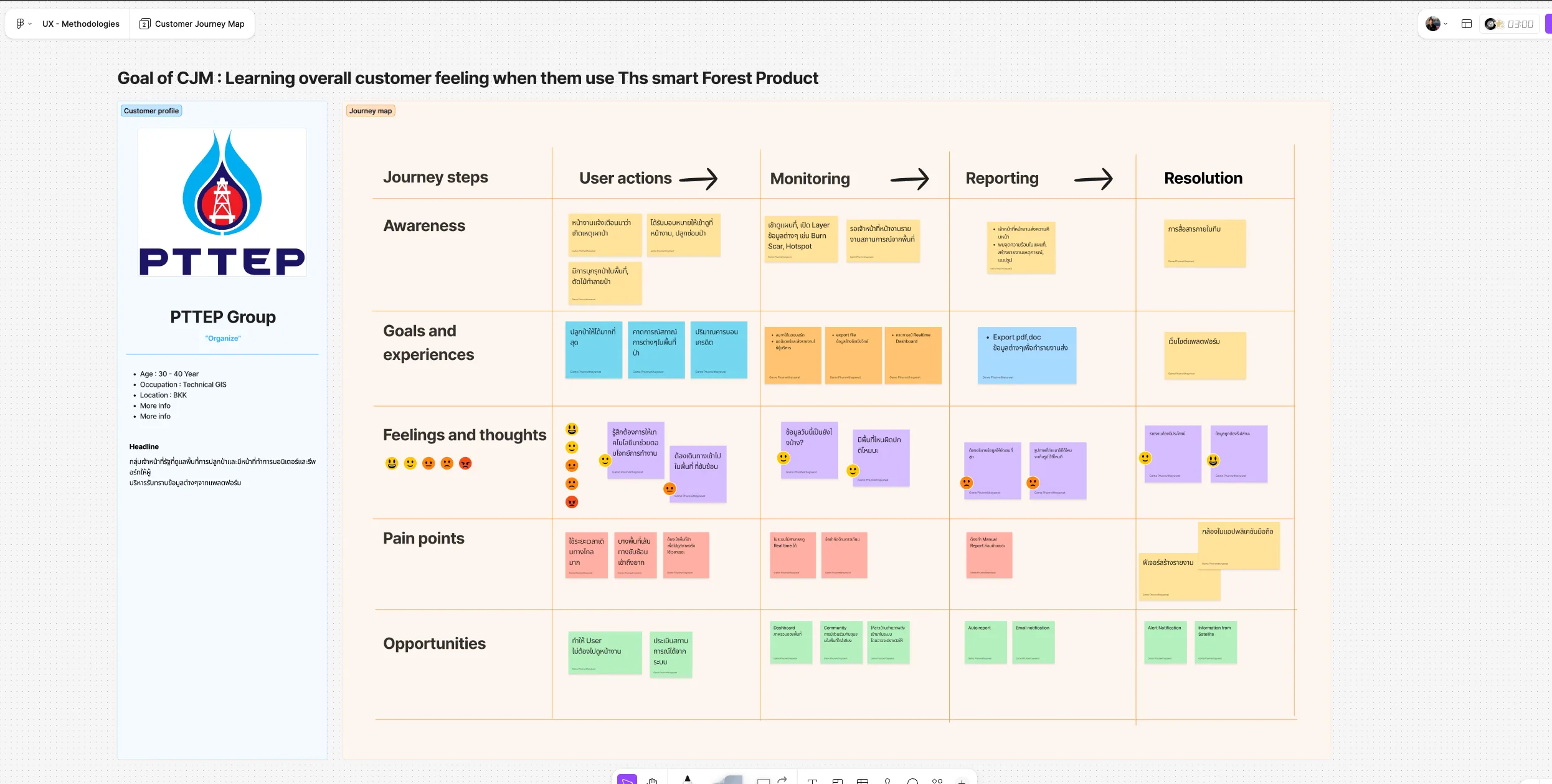This screenshot has height=784, width=1552.
Task: Select the arrow next to Reporting
Action: tap(1094, 179)
